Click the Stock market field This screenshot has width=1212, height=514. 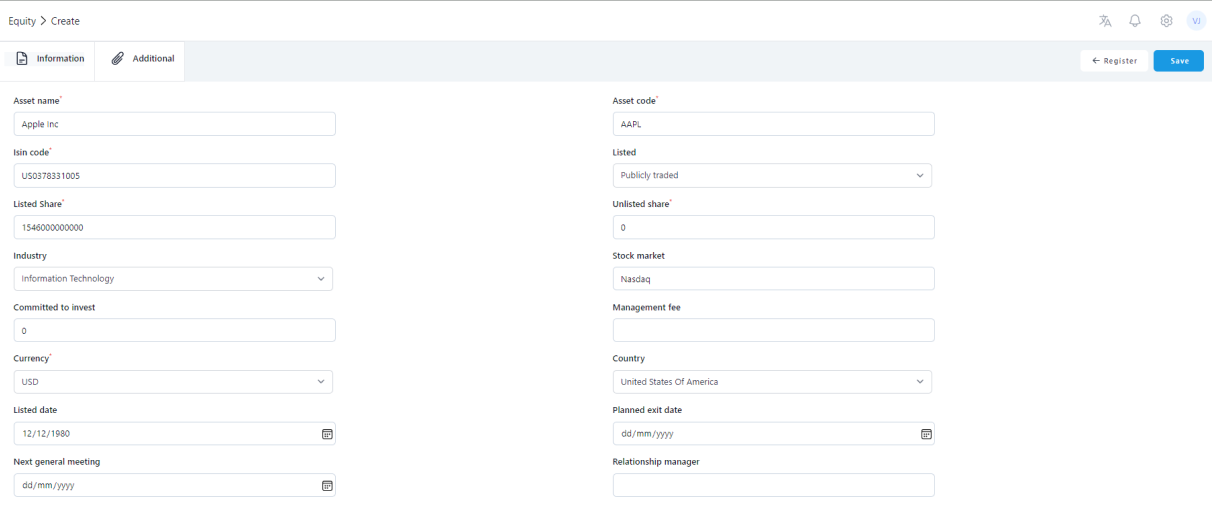774,279
